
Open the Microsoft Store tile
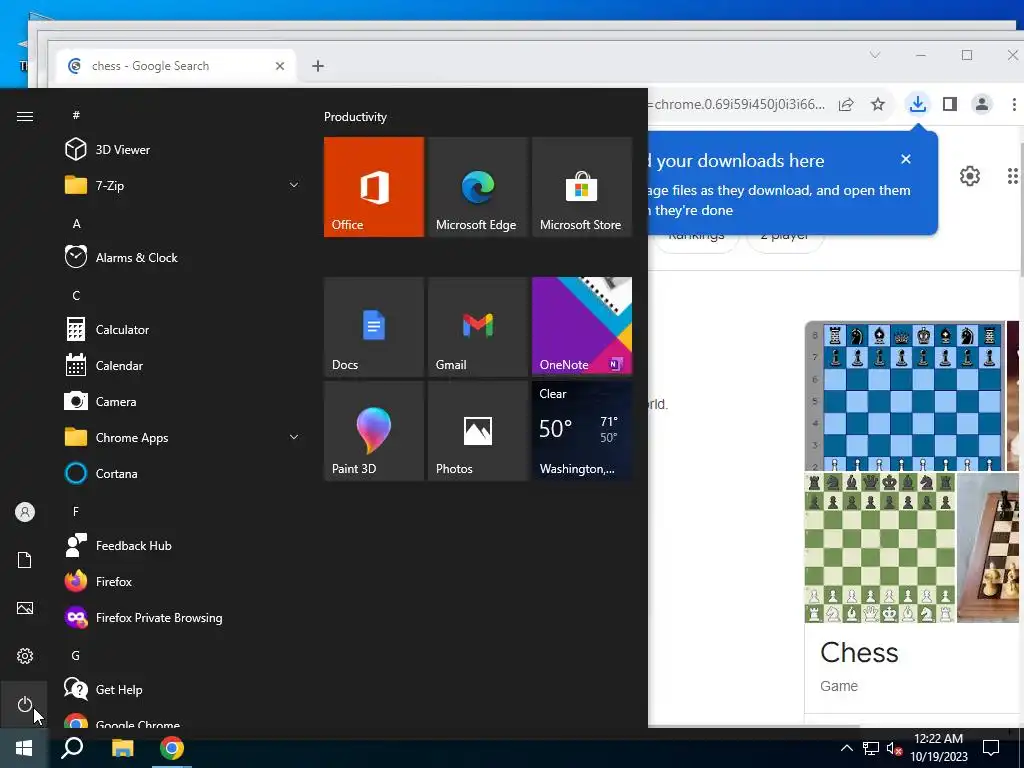coord(582,187)
